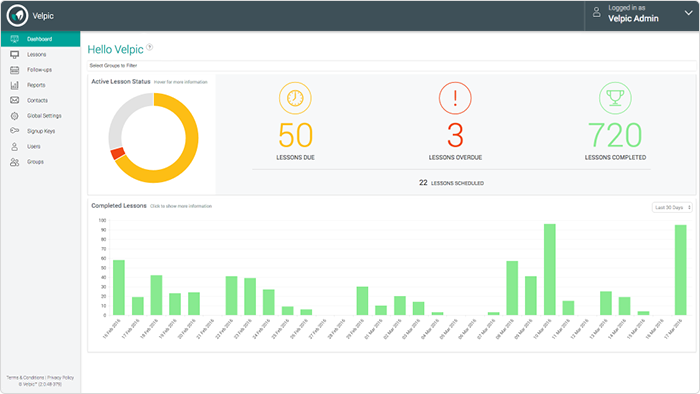This screenshot has height=394, width=700.
Task: Click the user avatar icon in header
Action: click(x=596, y=12)
